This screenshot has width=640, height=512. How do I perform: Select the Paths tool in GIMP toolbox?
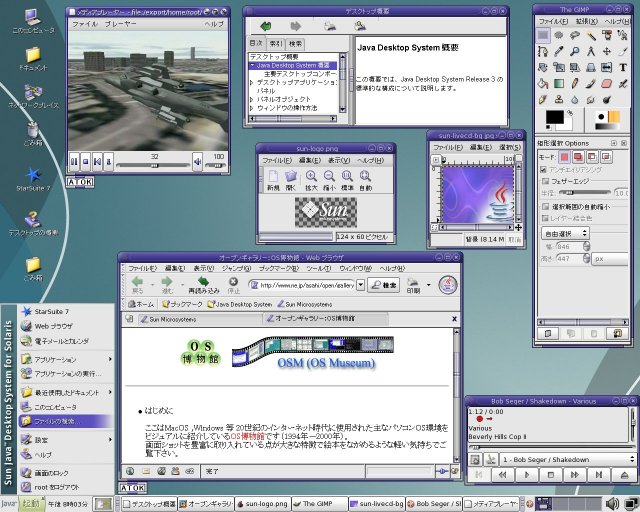tap(543, 51)
